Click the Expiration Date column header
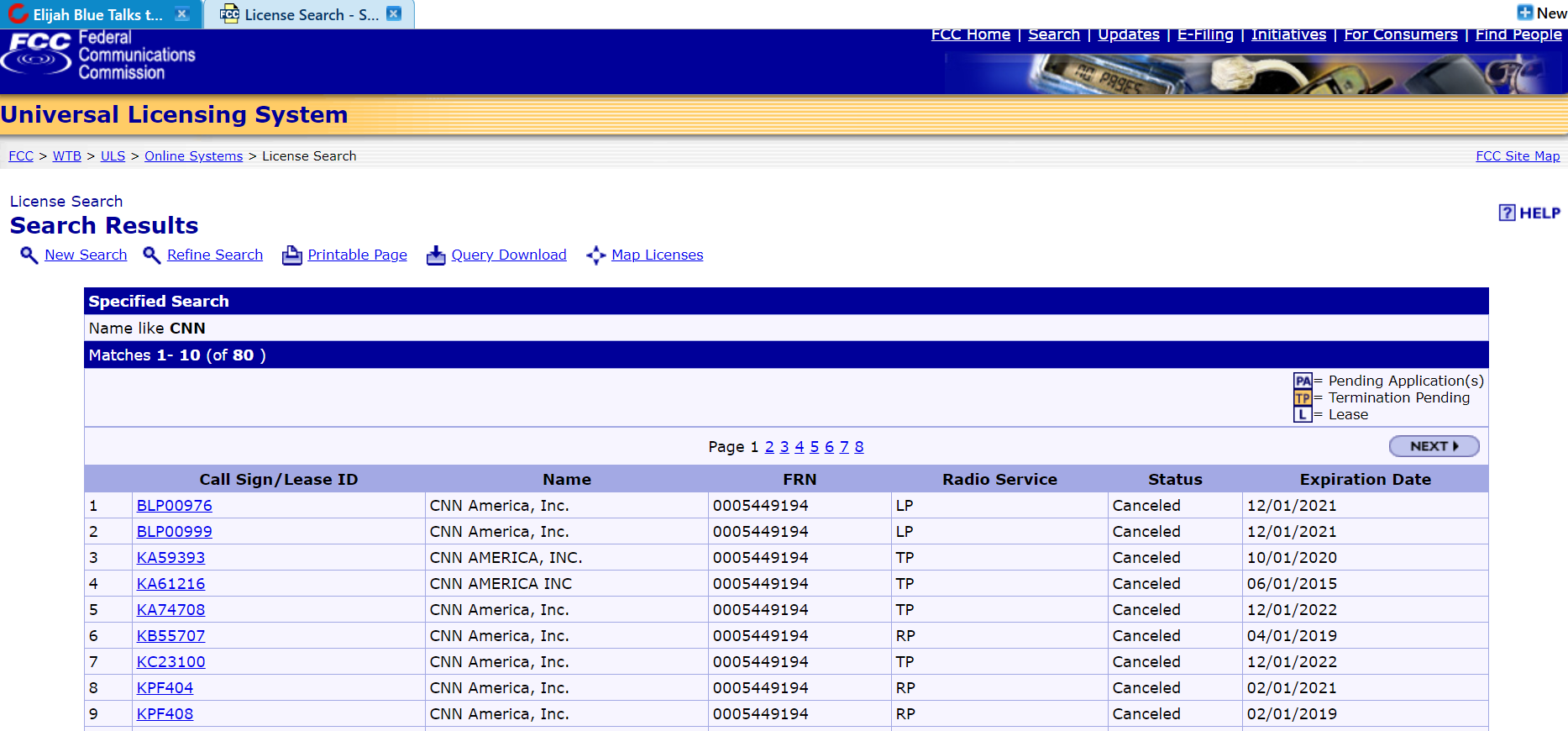 click(1366, 480)
